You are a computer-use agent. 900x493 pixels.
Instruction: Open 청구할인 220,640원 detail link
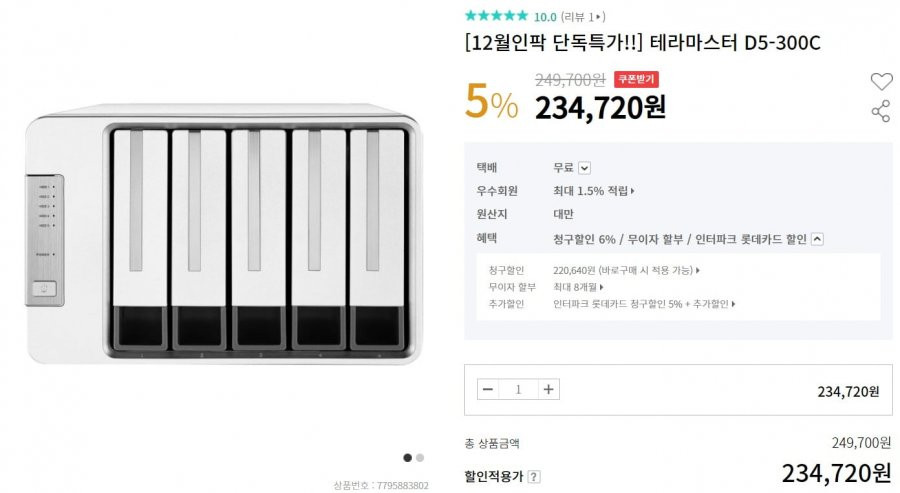pyautogui.click(x=626, y=270)
